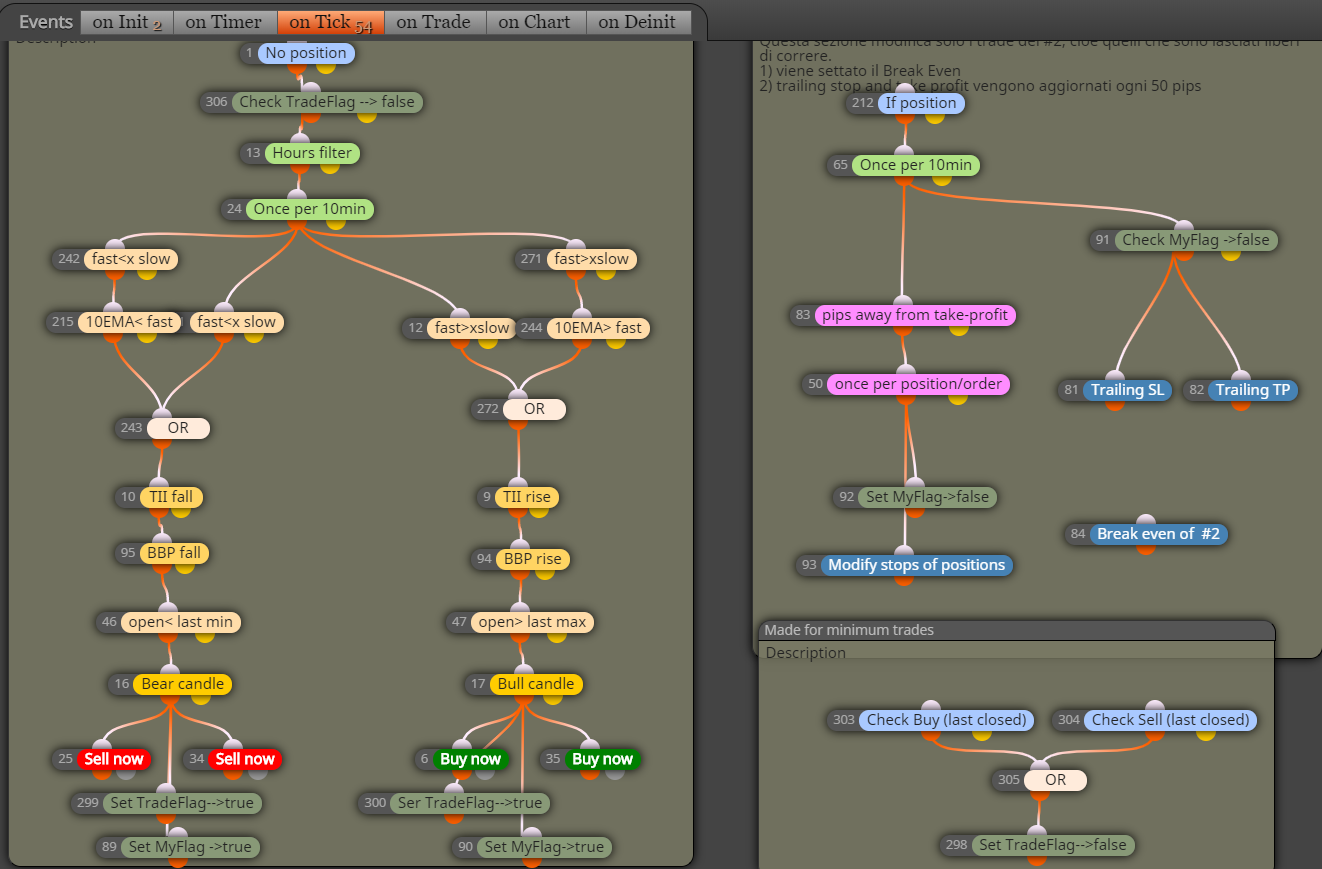Select the No position block numbered 1
The width and height of the screenshot is (1322, 869).
pos(305,53)
